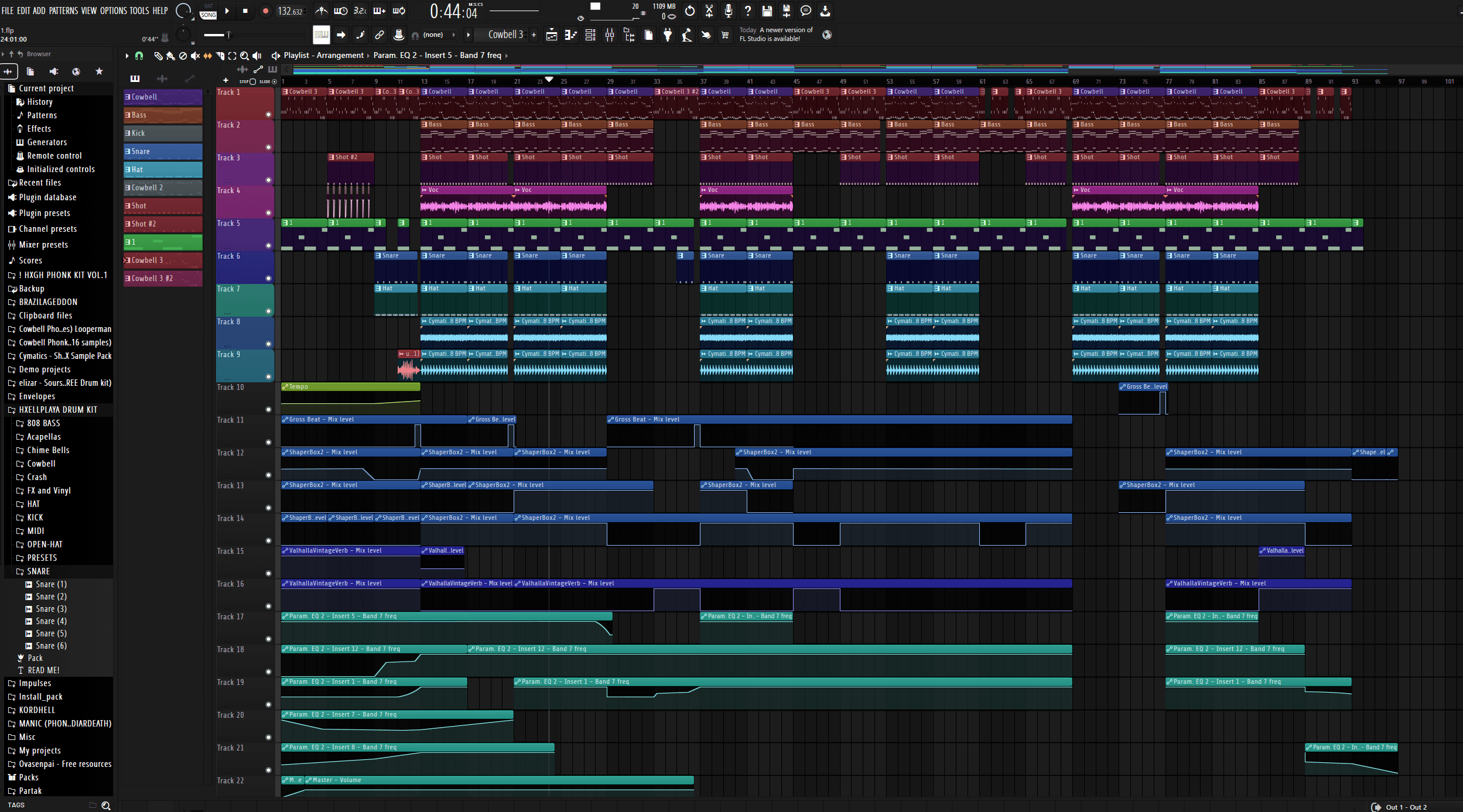
Task: Select the brush Paint tool in playlist
Action: coord(170,56)
